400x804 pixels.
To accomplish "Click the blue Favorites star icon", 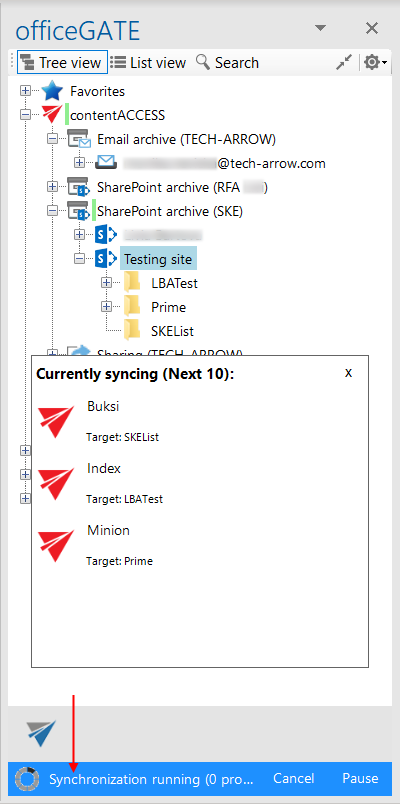I will [52, 91].
